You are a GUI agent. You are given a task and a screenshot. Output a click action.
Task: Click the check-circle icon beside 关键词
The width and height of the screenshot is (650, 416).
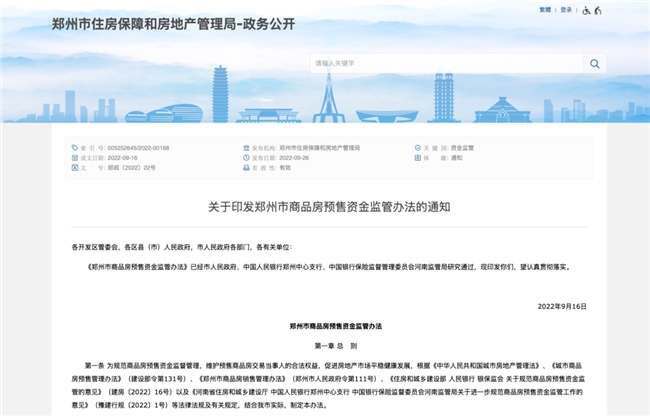[x=418, y=148]
